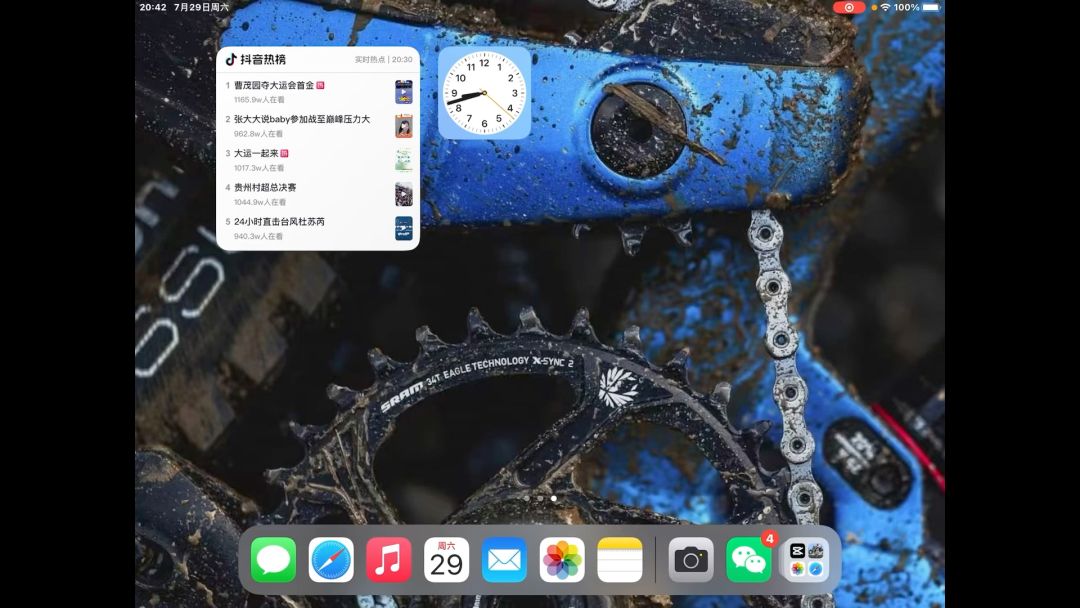Open the Notes app in the dock
Viewport: 1080px width, 608px height.
click(x=620, y=560)
